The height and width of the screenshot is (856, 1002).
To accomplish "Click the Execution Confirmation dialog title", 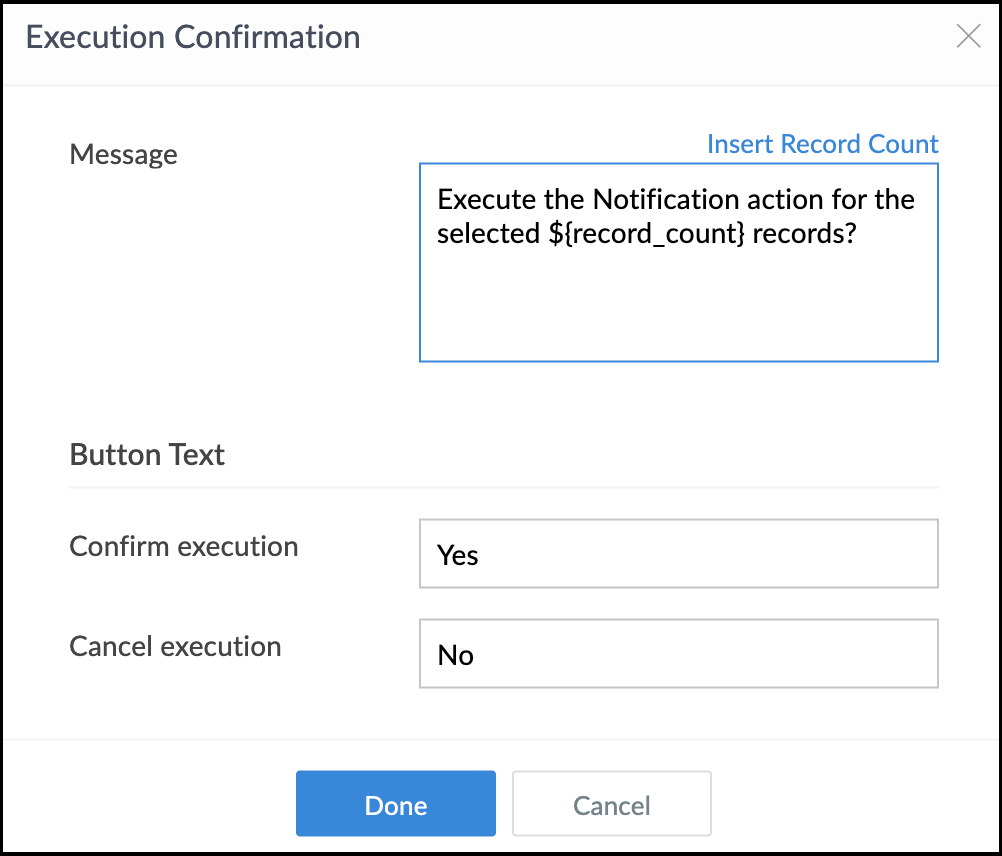I will [x=193, y=37].
